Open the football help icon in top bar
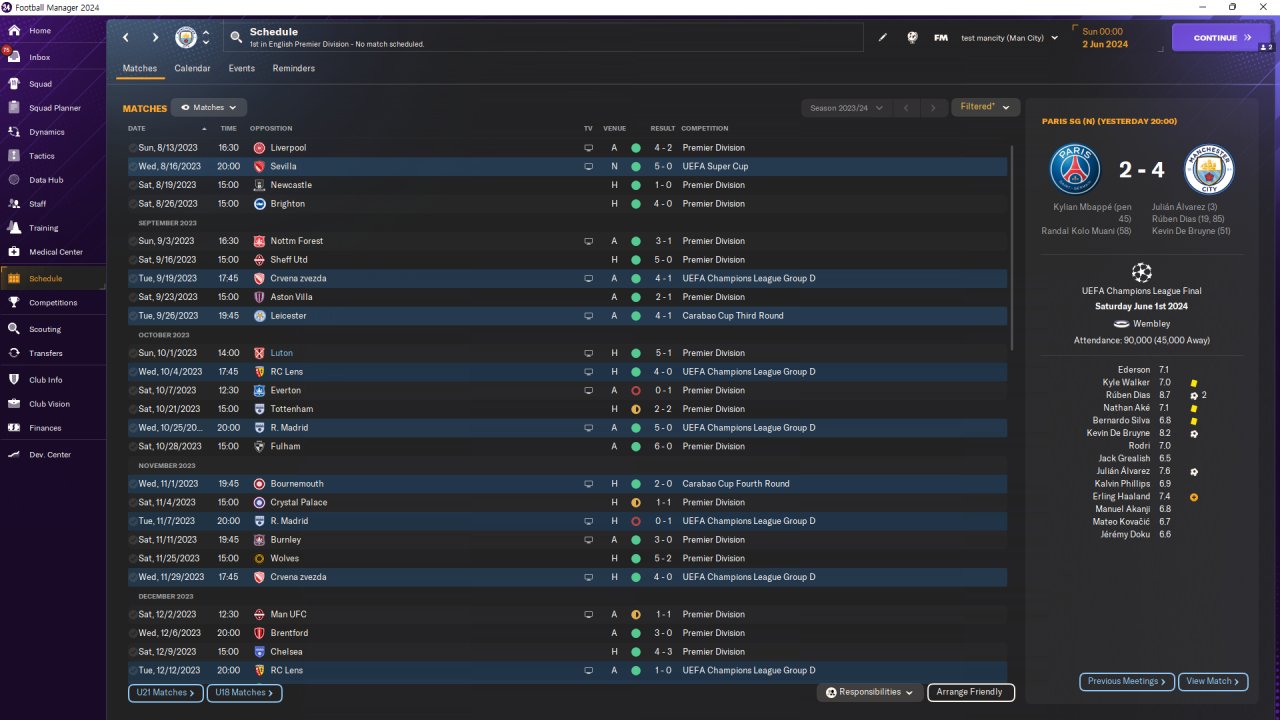 click(912, 38)
